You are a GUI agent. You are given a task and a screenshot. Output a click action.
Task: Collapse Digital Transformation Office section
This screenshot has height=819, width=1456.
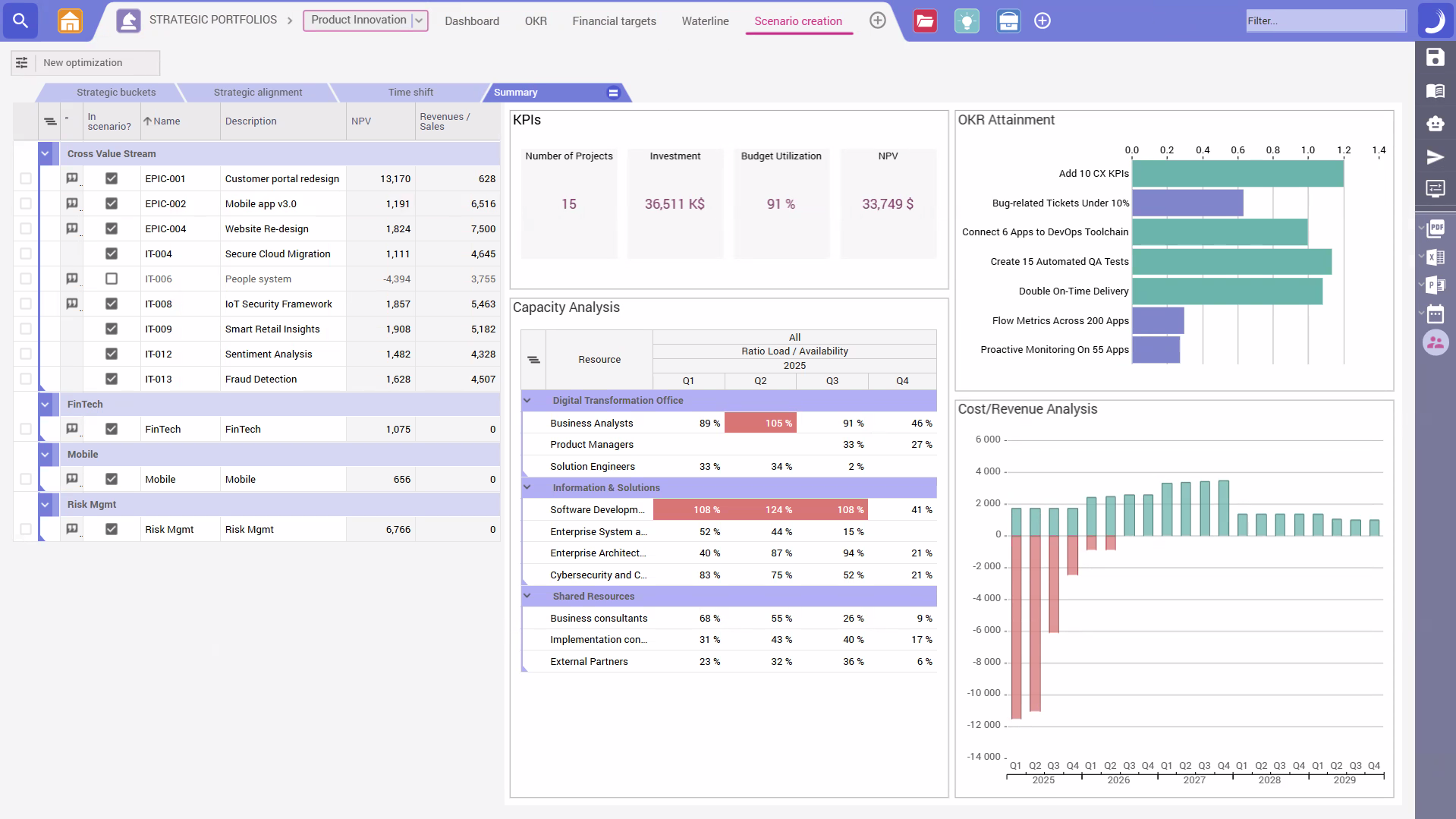pos(527,400)
